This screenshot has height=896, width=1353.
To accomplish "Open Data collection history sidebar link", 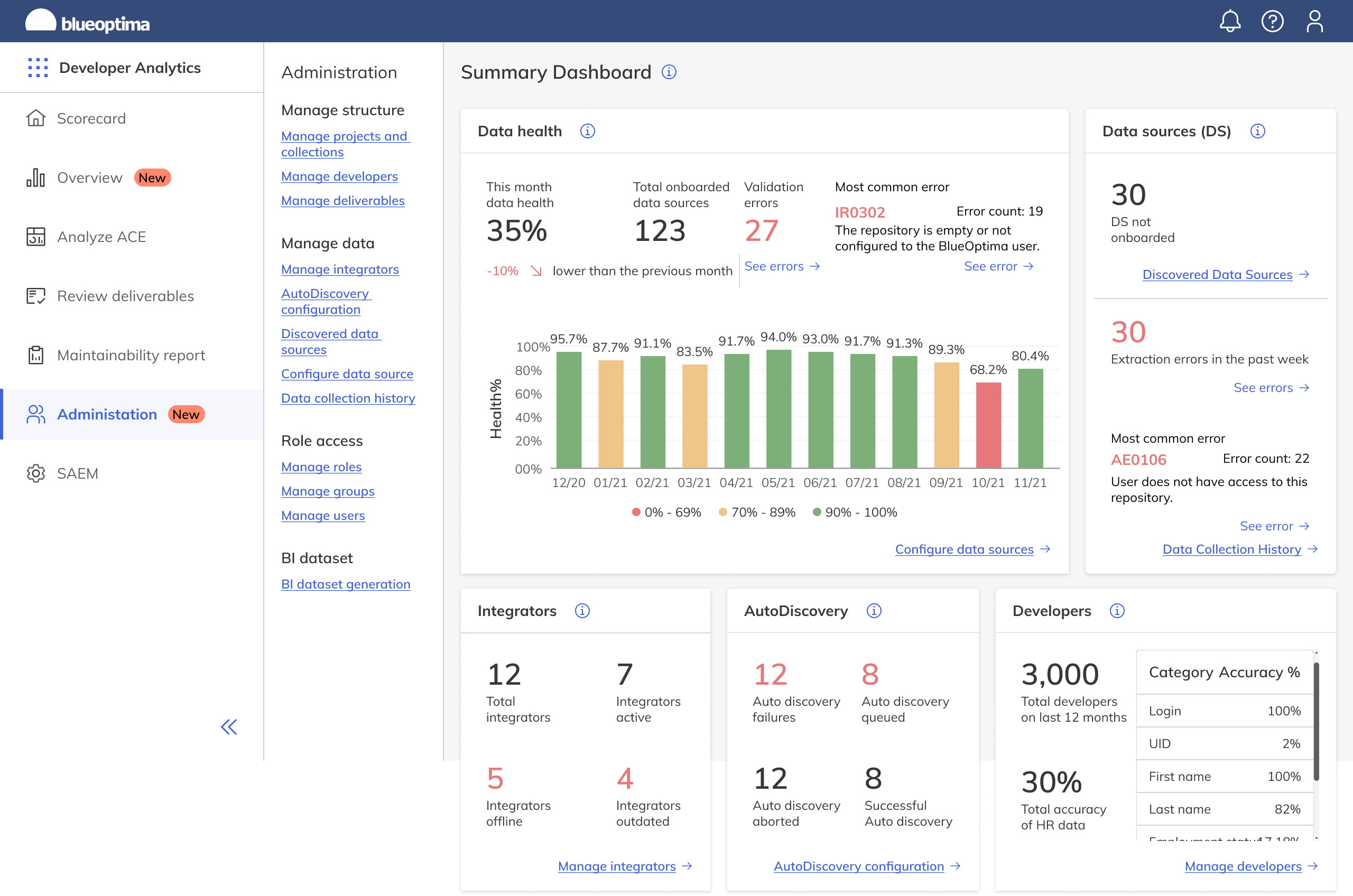I will pos(348,398).
